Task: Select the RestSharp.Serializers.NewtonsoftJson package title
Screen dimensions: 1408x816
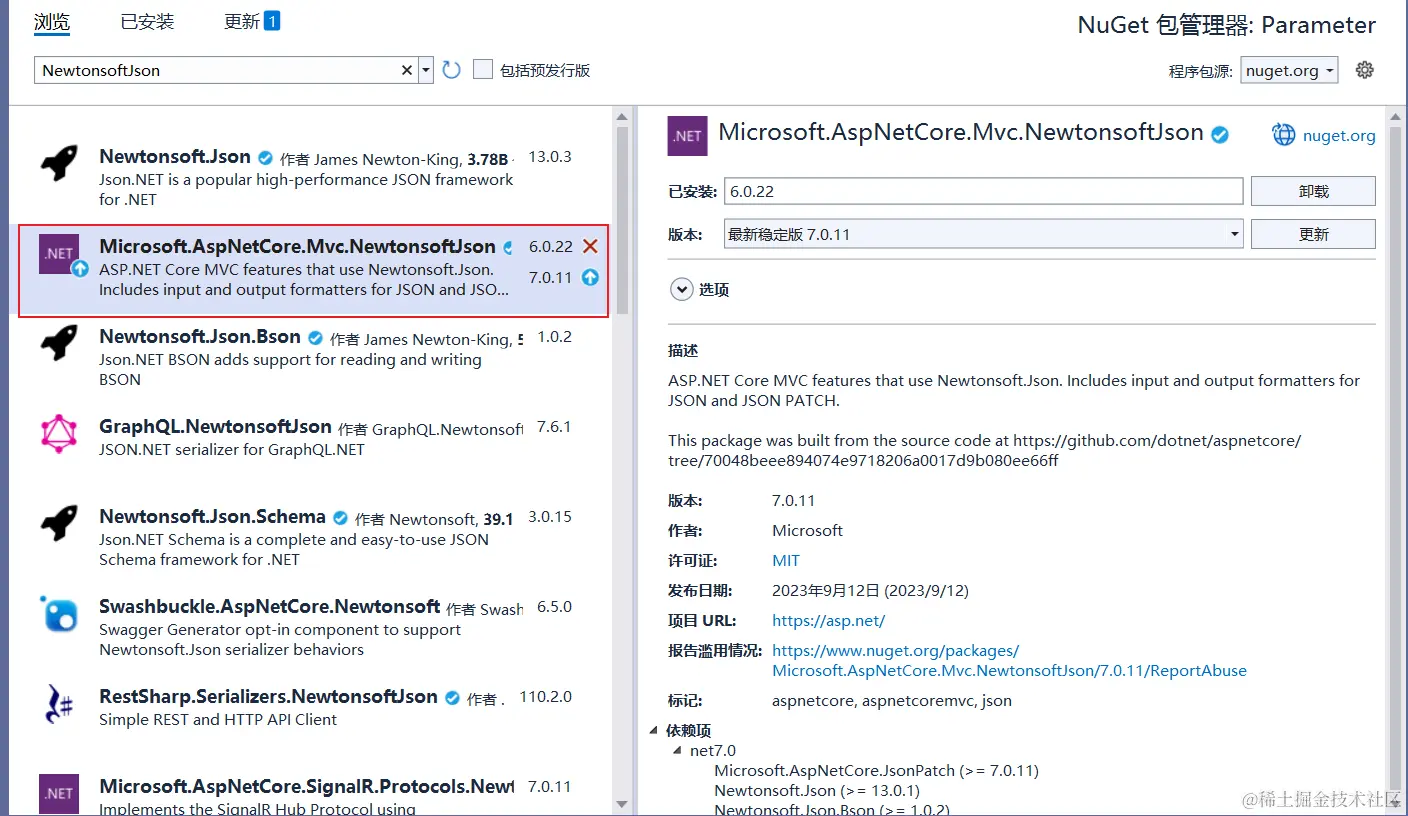Action: [x=268, y=697]
